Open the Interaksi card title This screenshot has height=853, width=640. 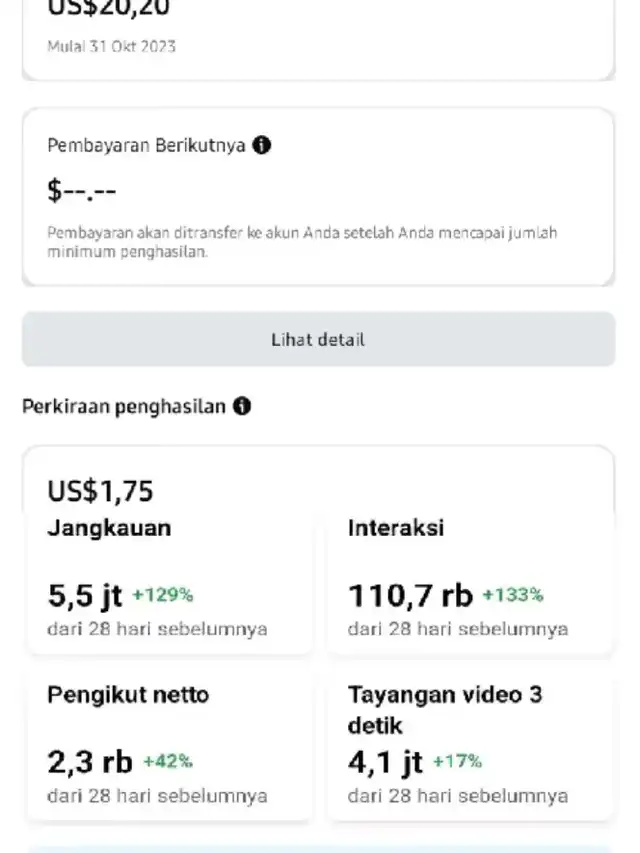(396, 528)
